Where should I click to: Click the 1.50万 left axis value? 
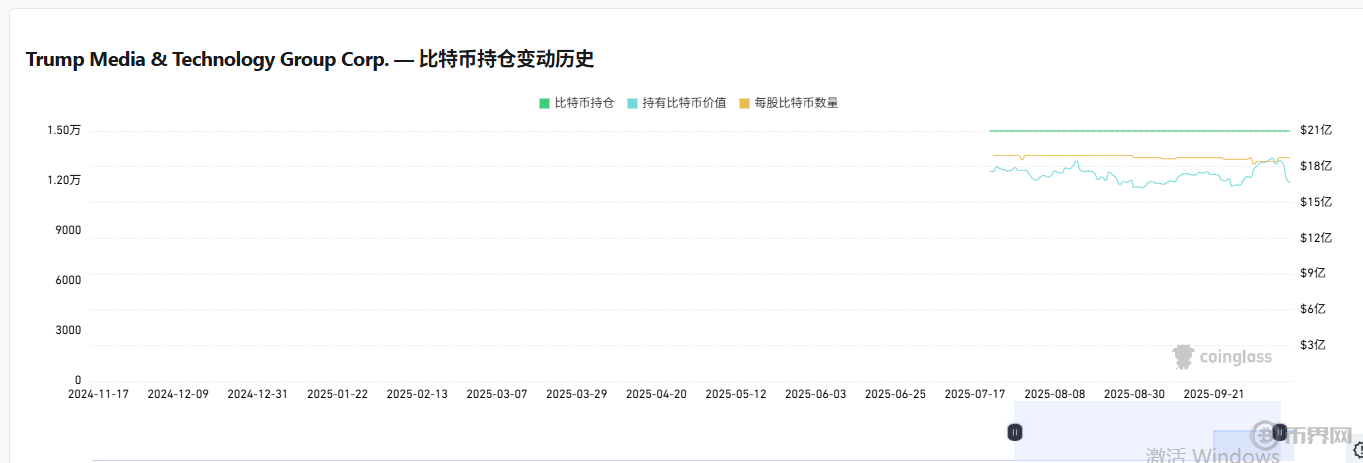pos(64,130)
